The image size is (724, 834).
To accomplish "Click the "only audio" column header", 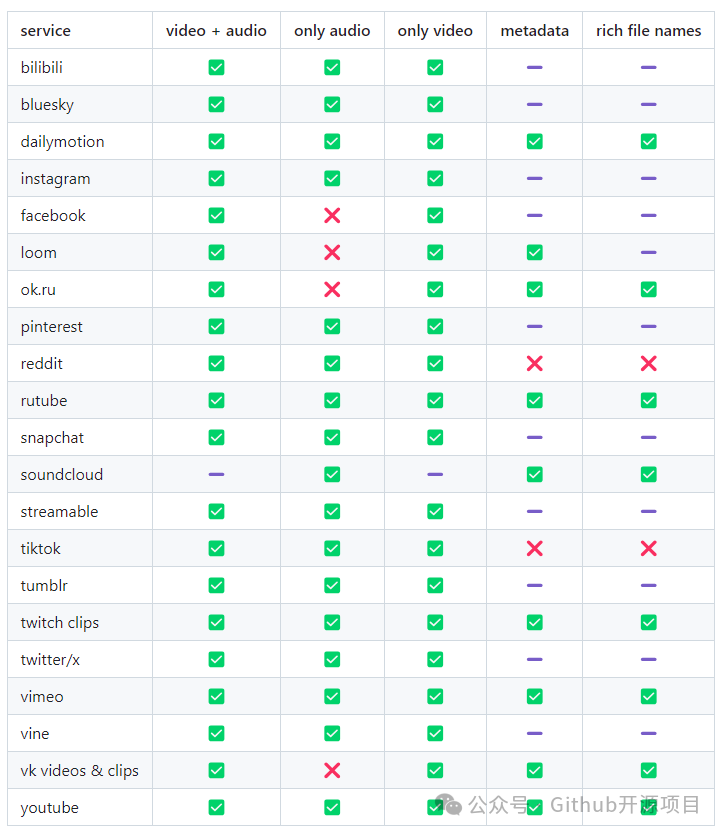I will (x=332, y=31).
